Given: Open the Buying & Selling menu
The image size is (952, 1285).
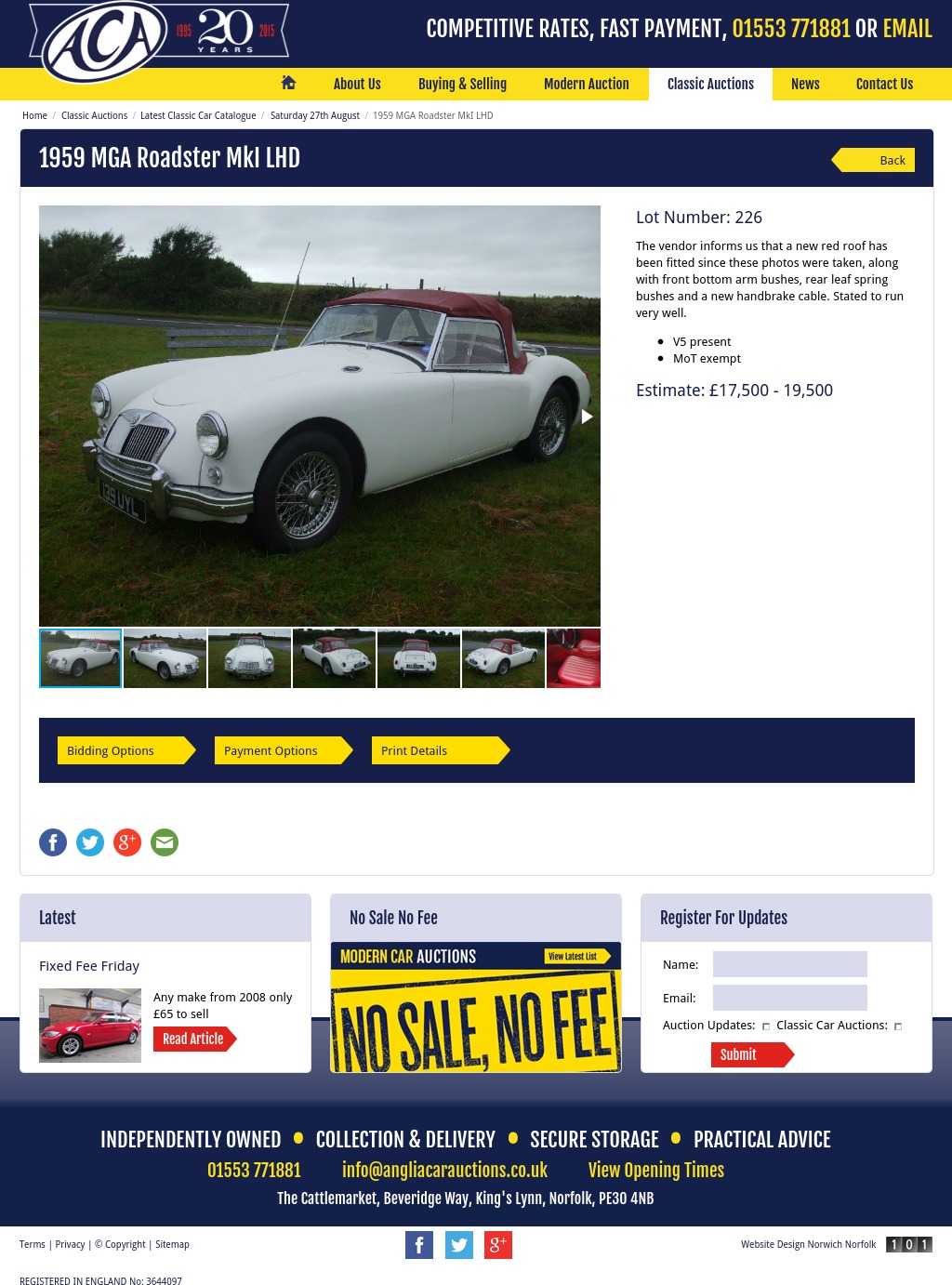Looking at the screenshot, I should pyautogui.click(x=462, y=84).
